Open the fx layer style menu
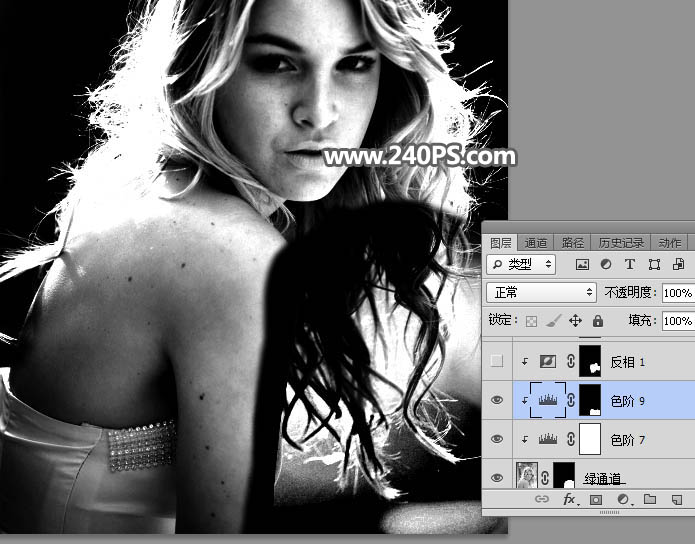This screenshot has width=695, height=544. 570,498
